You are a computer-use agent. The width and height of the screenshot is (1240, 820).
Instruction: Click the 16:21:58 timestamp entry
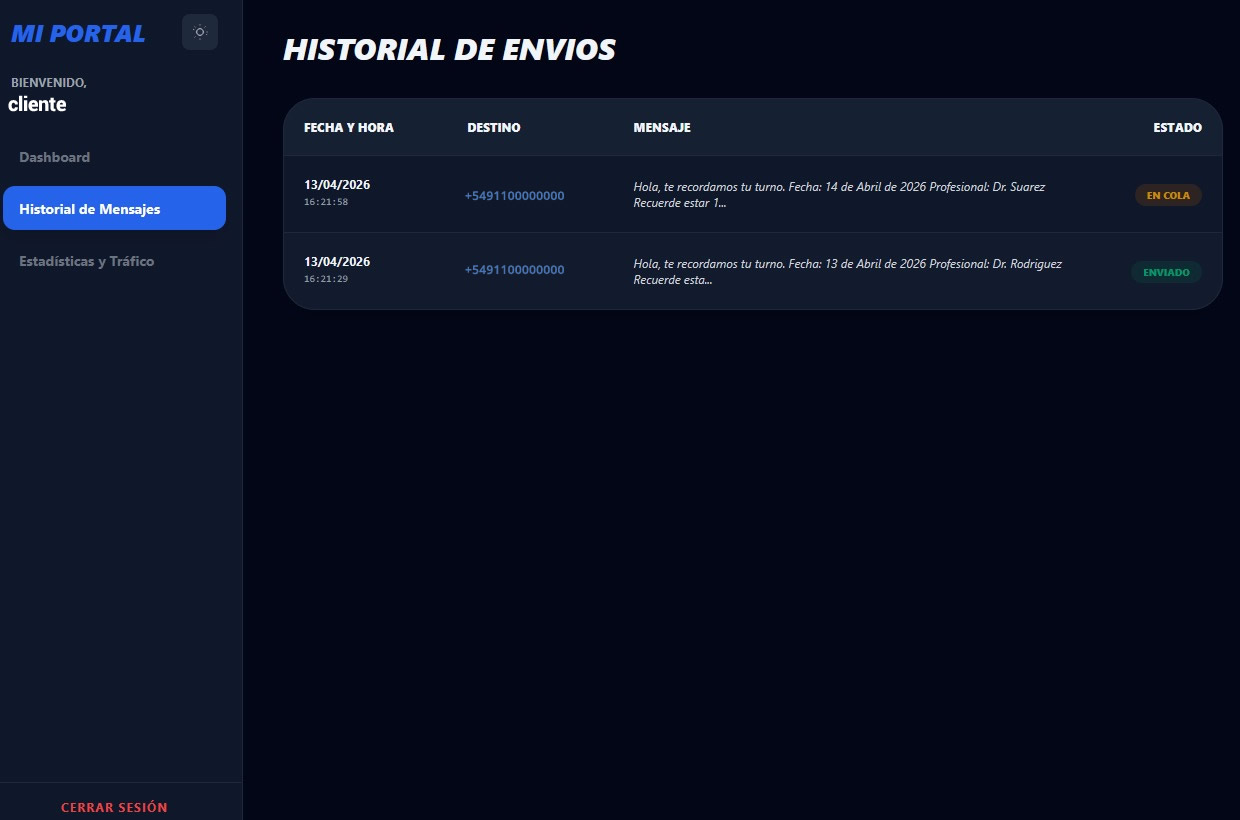click(326, 202)
